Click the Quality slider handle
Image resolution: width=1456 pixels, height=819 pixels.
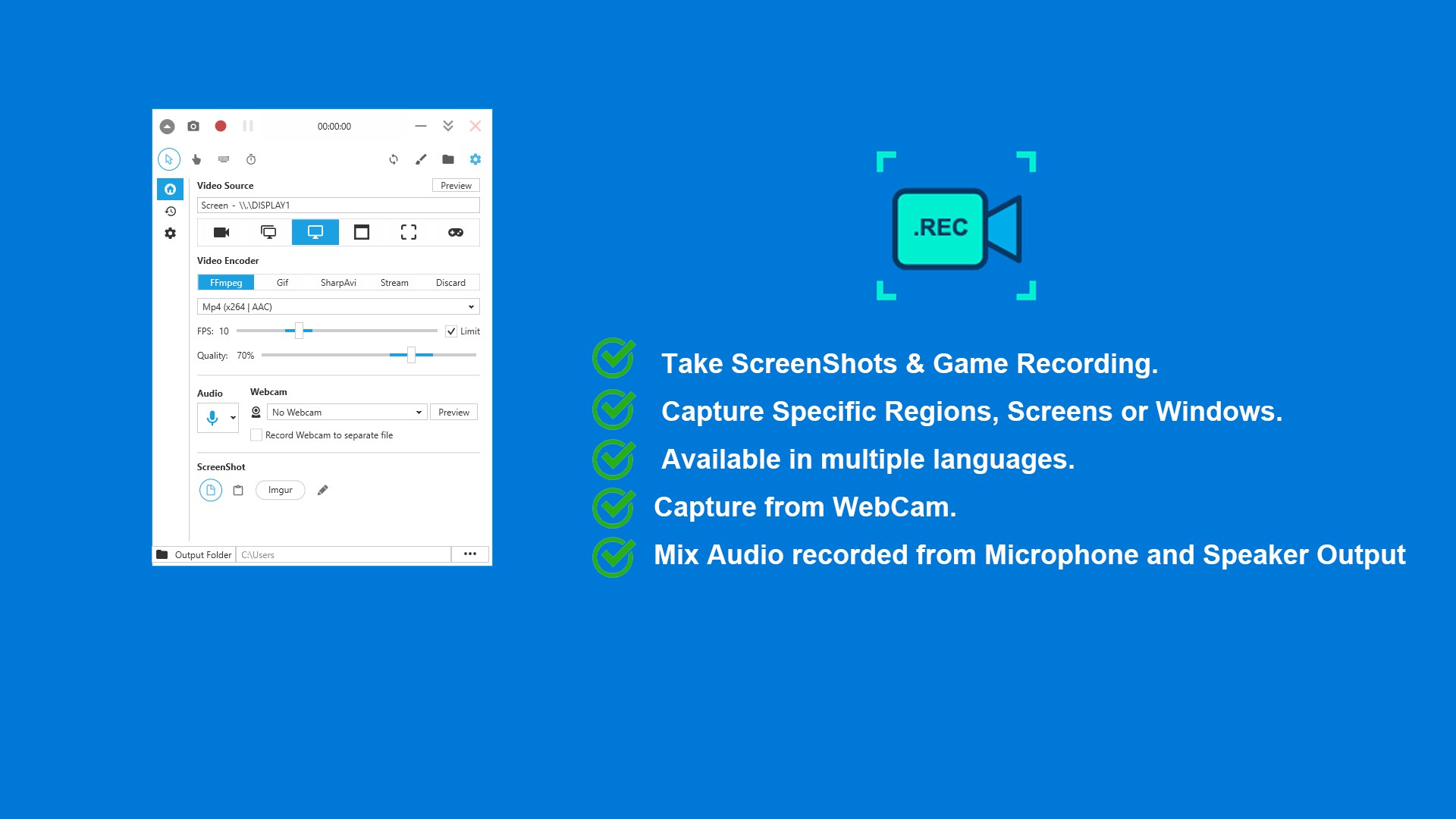click(x=411, y=355)
